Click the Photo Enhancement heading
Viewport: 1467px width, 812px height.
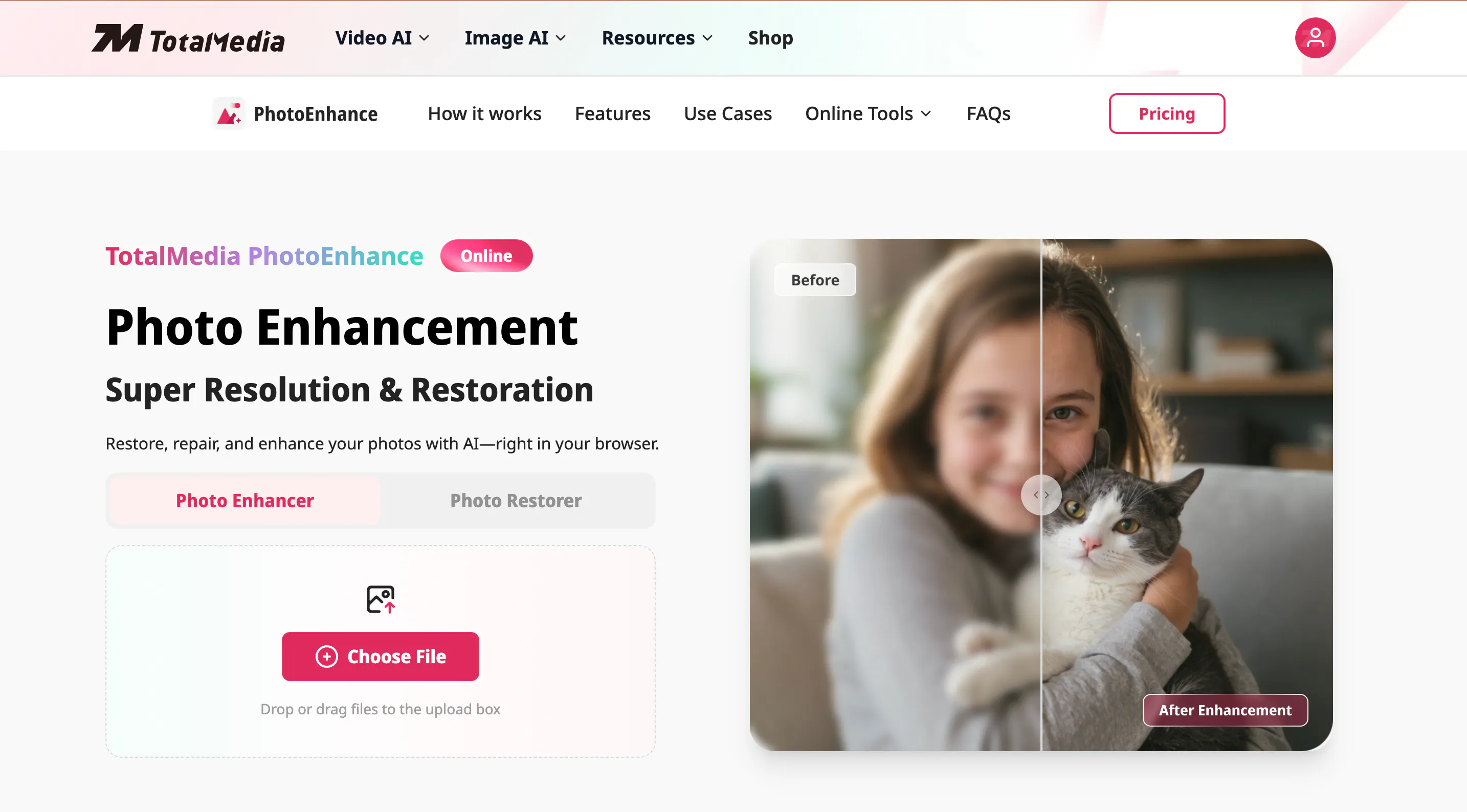click(342, 327)
